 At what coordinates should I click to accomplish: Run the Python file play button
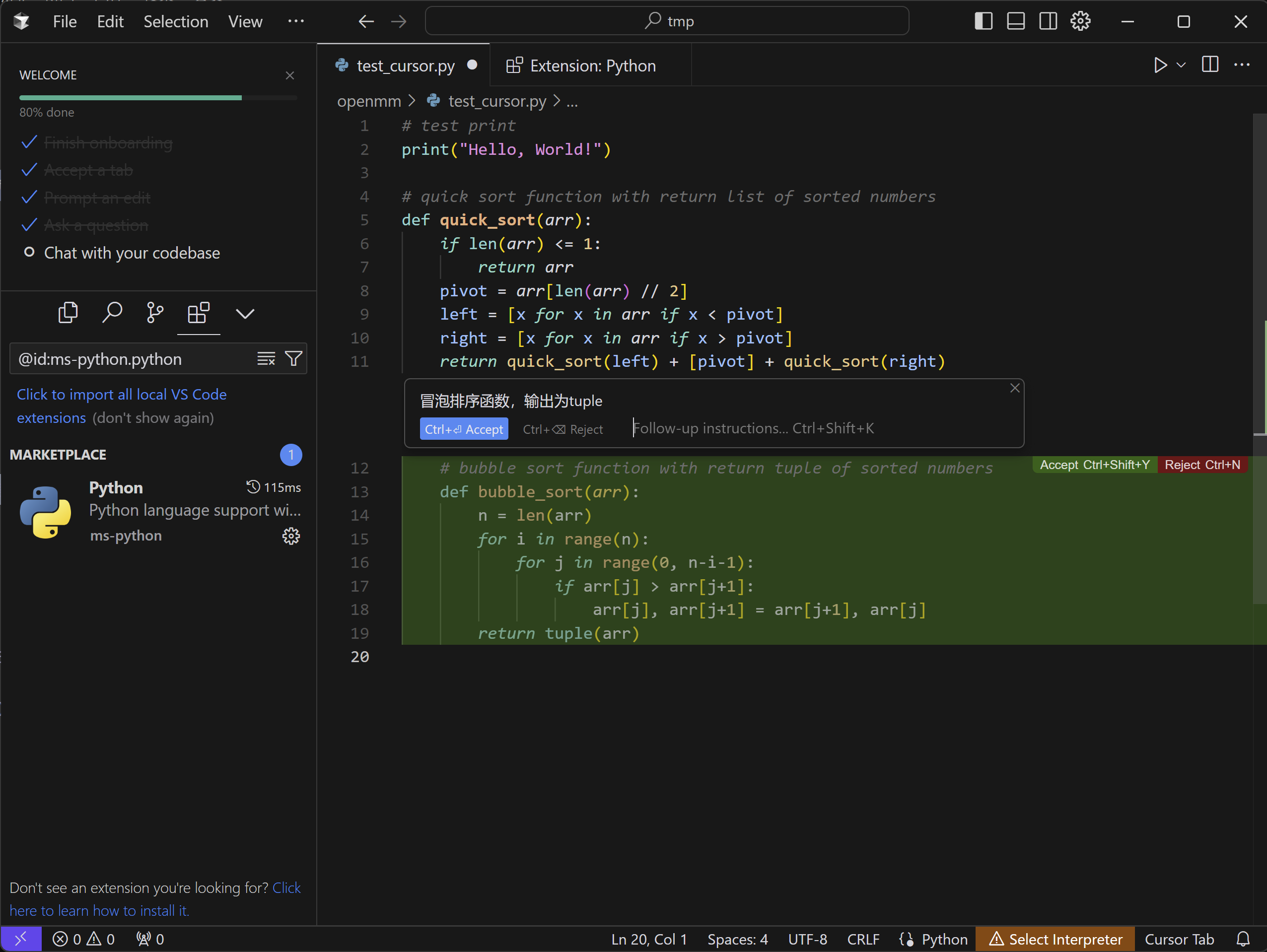pos(1160,66)
